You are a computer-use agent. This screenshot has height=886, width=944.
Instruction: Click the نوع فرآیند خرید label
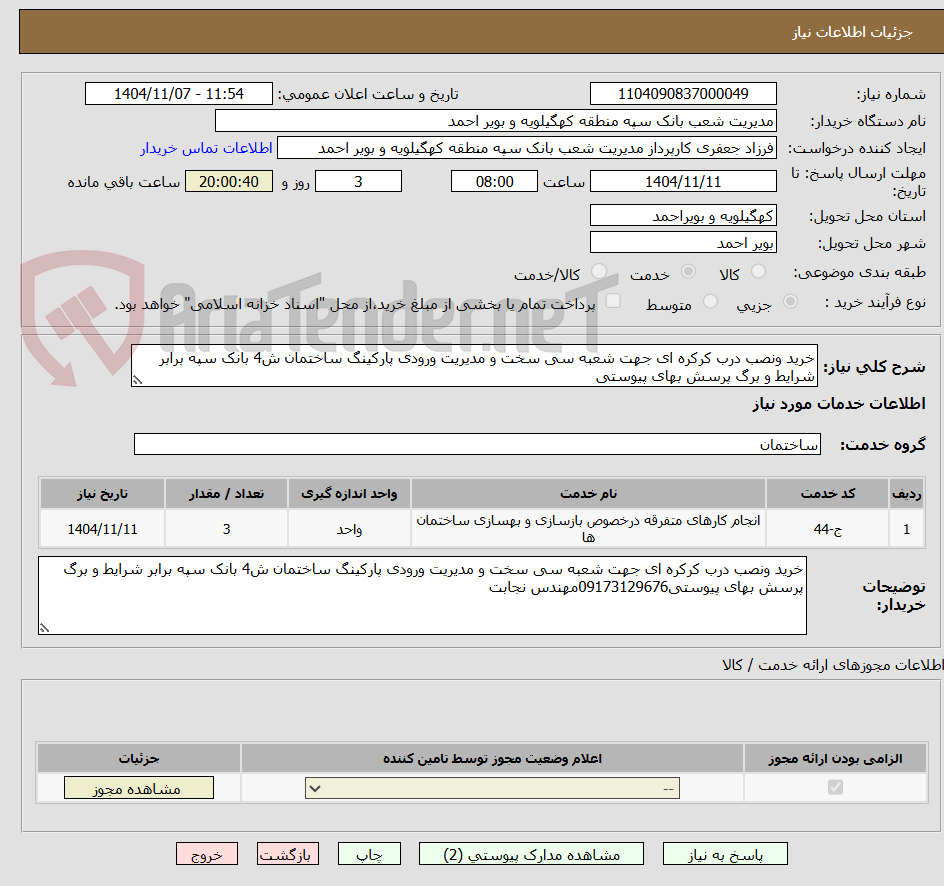point(875,302)
